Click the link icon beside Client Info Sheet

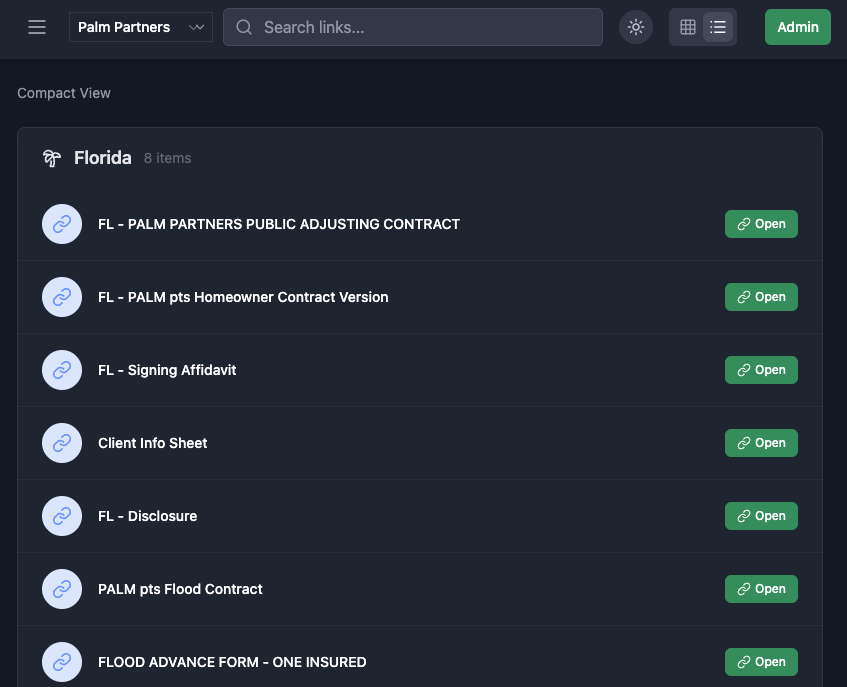pyautogui.click(x=61, y=443)
